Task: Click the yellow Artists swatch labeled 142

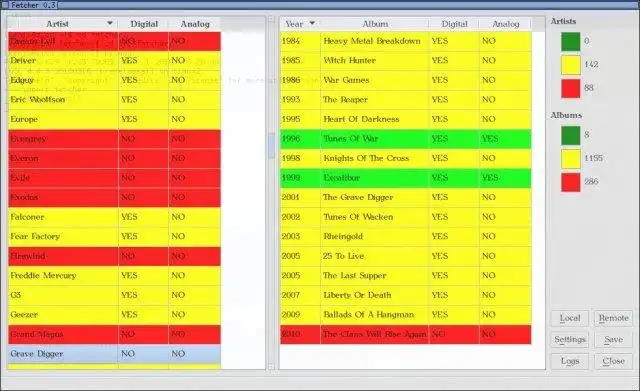Action: point(570,65)
